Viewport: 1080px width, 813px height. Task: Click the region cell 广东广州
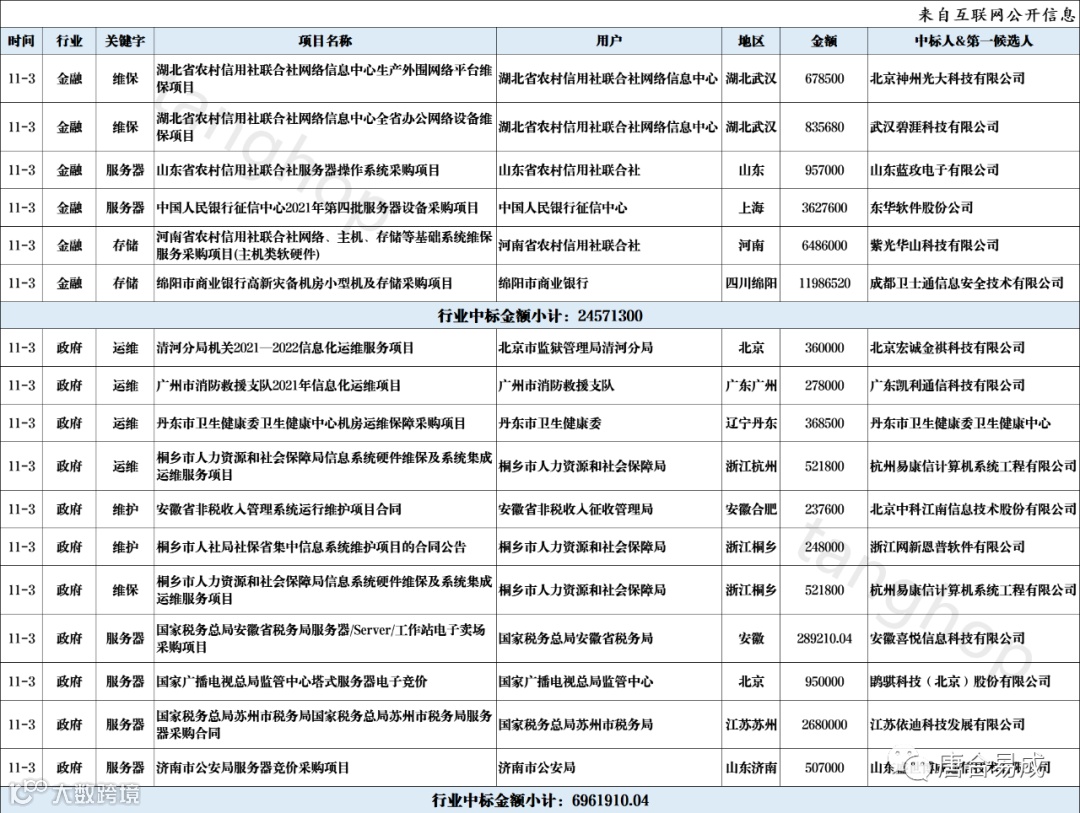point(751,386)
